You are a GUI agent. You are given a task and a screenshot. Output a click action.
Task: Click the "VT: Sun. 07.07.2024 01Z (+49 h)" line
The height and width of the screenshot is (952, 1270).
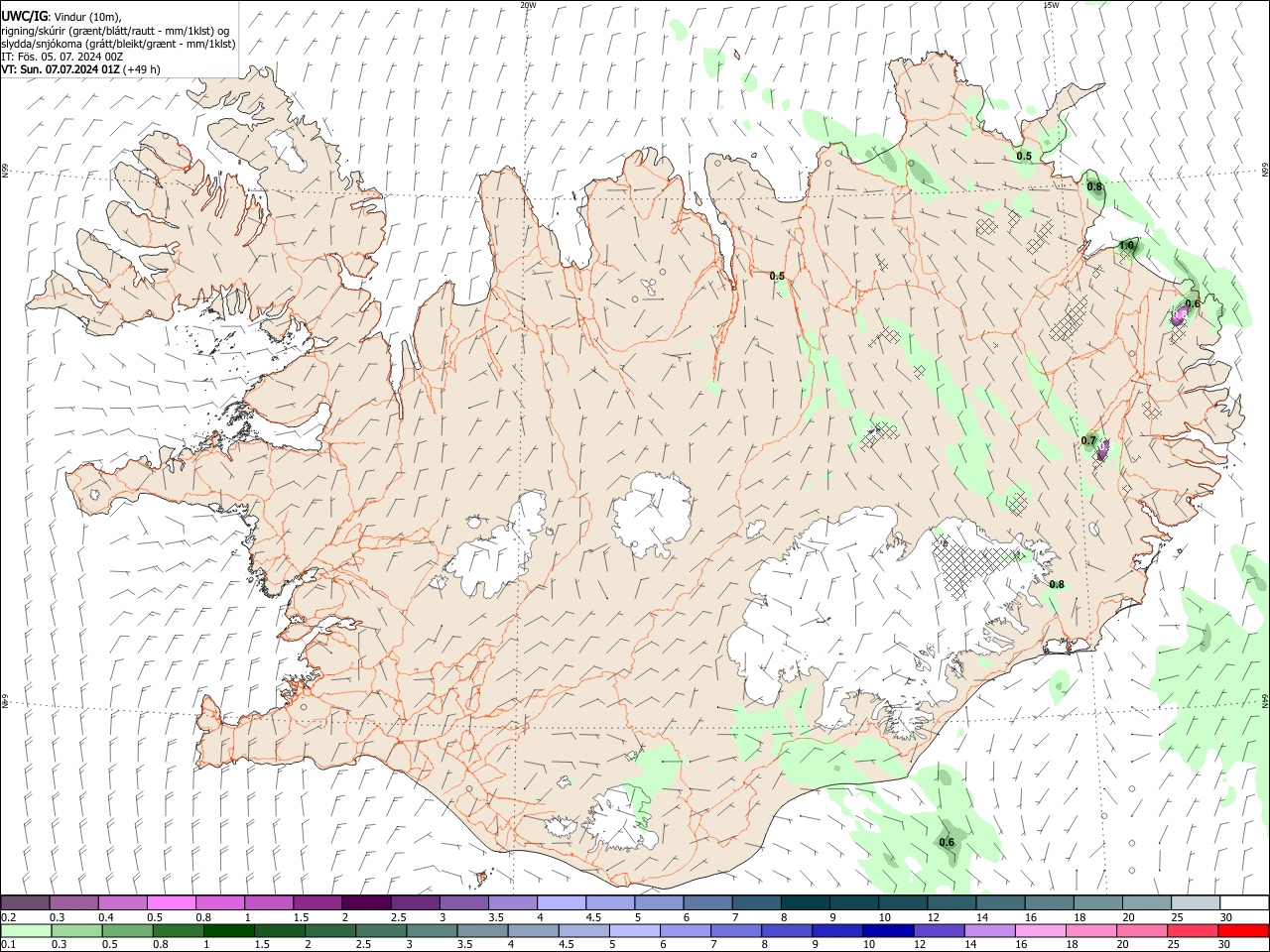pyautogui.click(x=81, y=69)
